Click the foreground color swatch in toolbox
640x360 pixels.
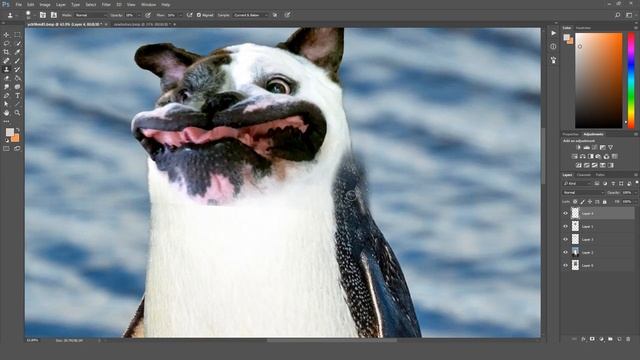pyautogui.click(x=9, y=132)
